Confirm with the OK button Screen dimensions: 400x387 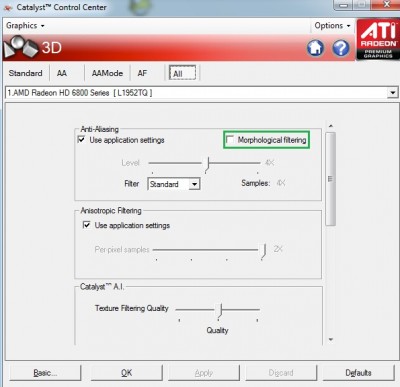click(126, 373)
